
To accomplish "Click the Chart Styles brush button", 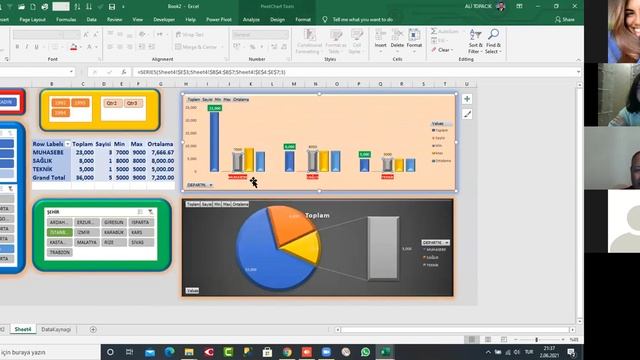I will pyautogui.click(x=467, y=114).
